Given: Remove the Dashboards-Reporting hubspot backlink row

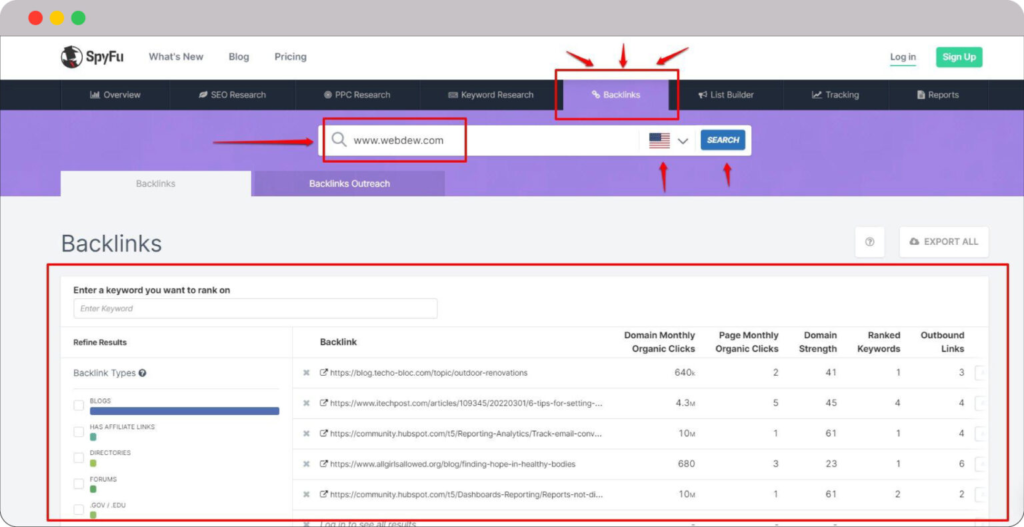Looking at the screenshot, I should pyautogui.click(x=306, y=494).
